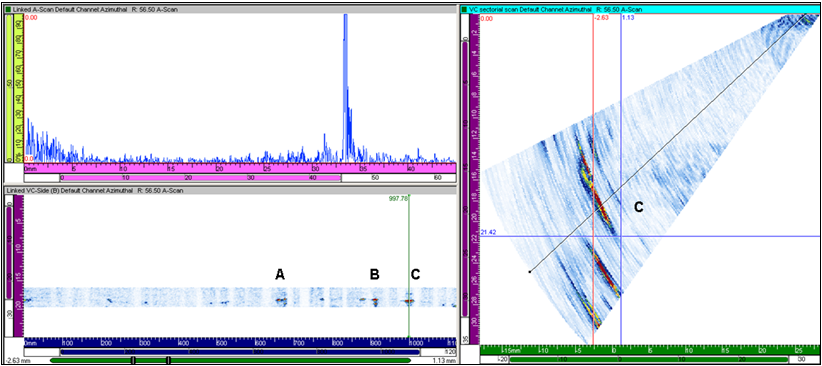Click the green icon on sectorial scan title

(463, 9)
